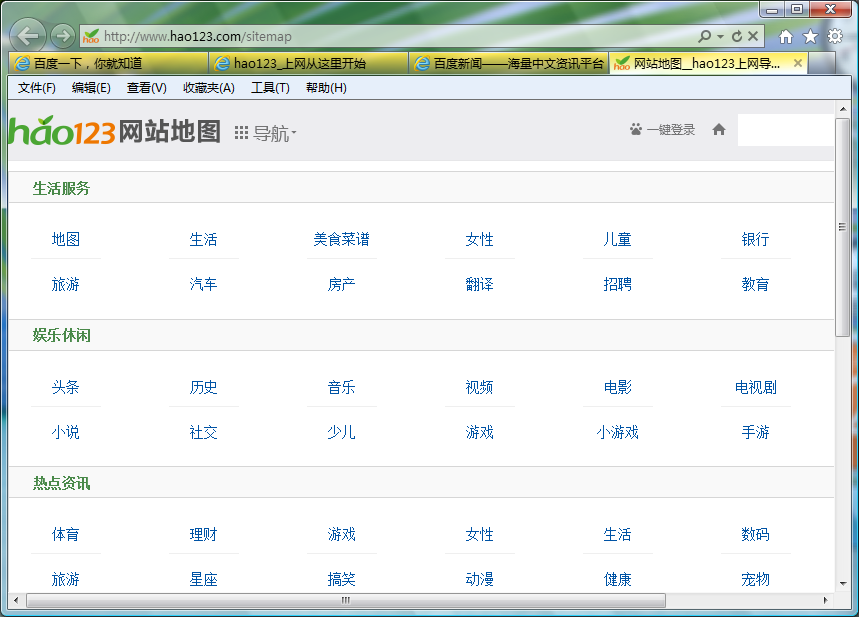The image size is (859, 617).
Task: Open the 银行 link
Action: tap(755, 239)
